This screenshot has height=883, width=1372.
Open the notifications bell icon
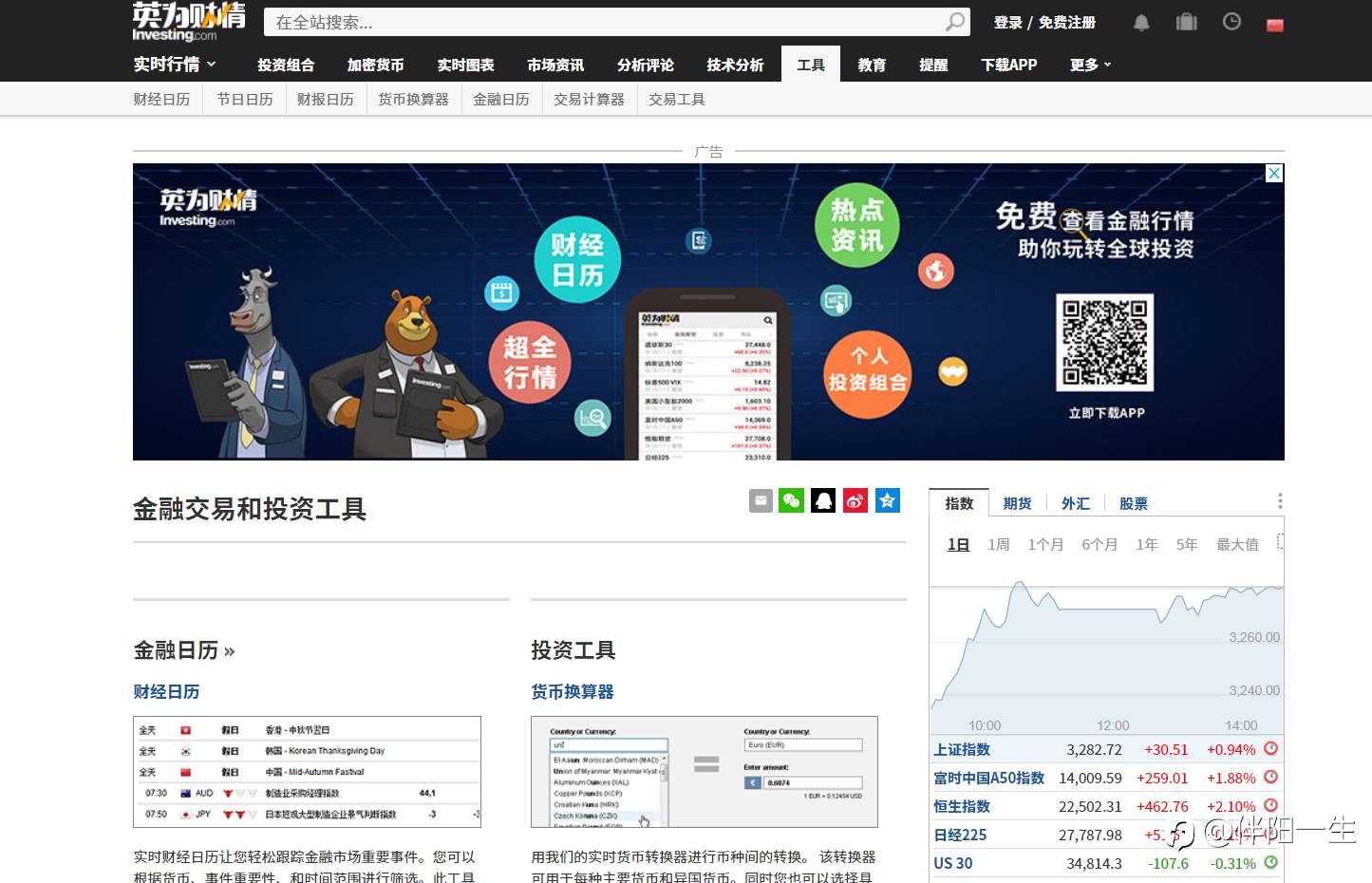point(1141,22)
